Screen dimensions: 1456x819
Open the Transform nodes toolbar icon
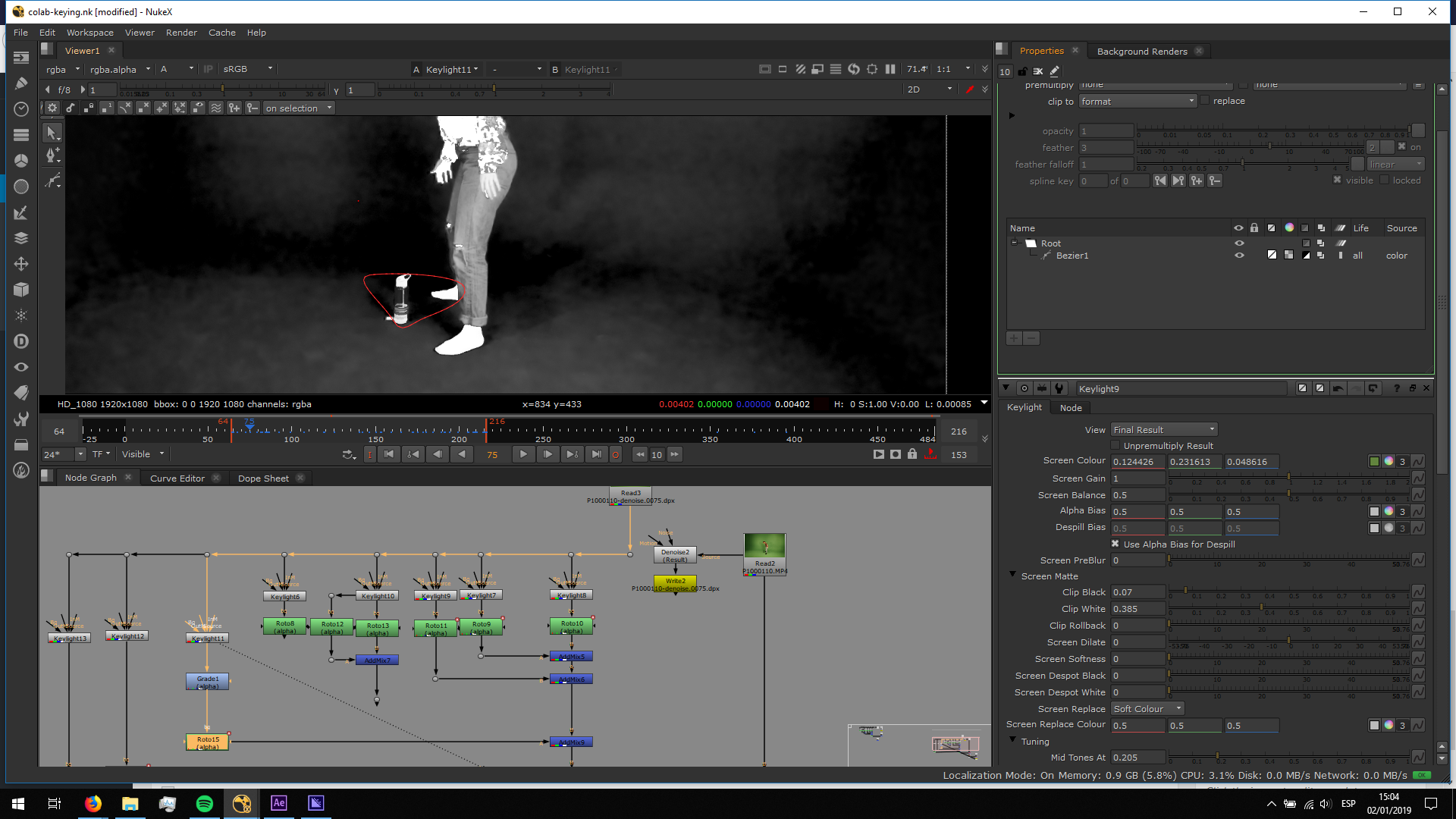[x=21, y=264]
